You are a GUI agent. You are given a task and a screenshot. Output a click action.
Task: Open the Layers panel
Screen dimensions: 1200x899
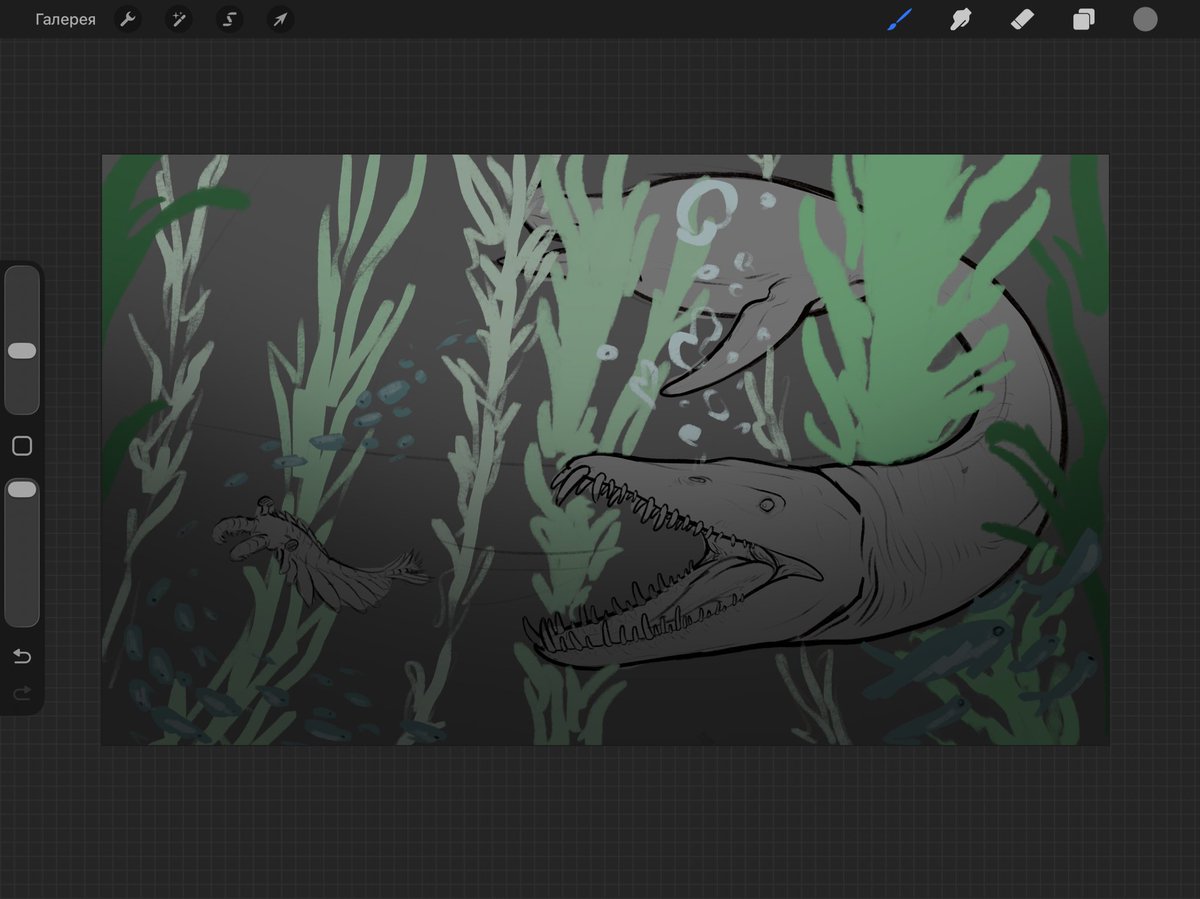pos(1084,19)
